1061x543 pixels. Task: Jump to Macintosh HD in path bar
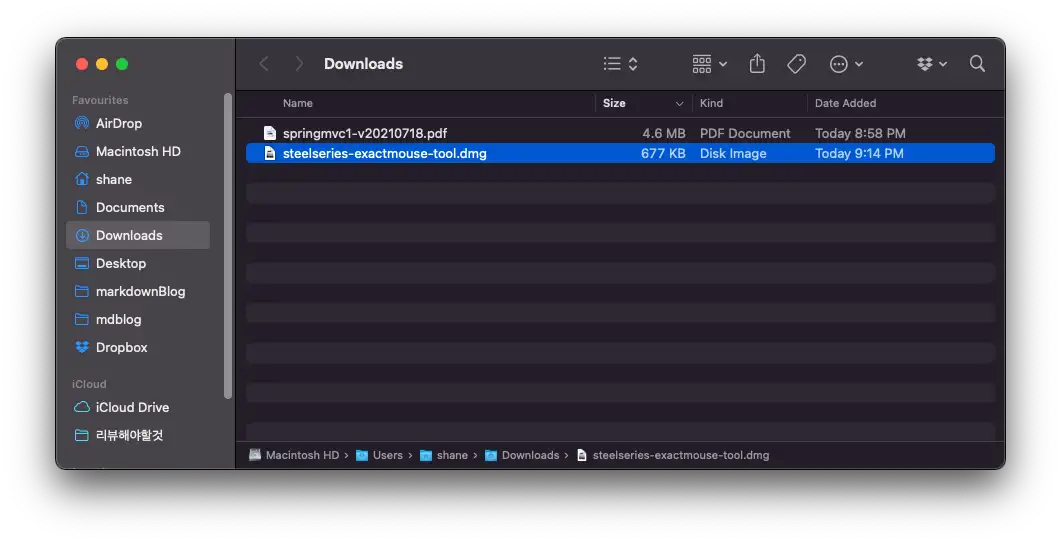tap(294, 455)
